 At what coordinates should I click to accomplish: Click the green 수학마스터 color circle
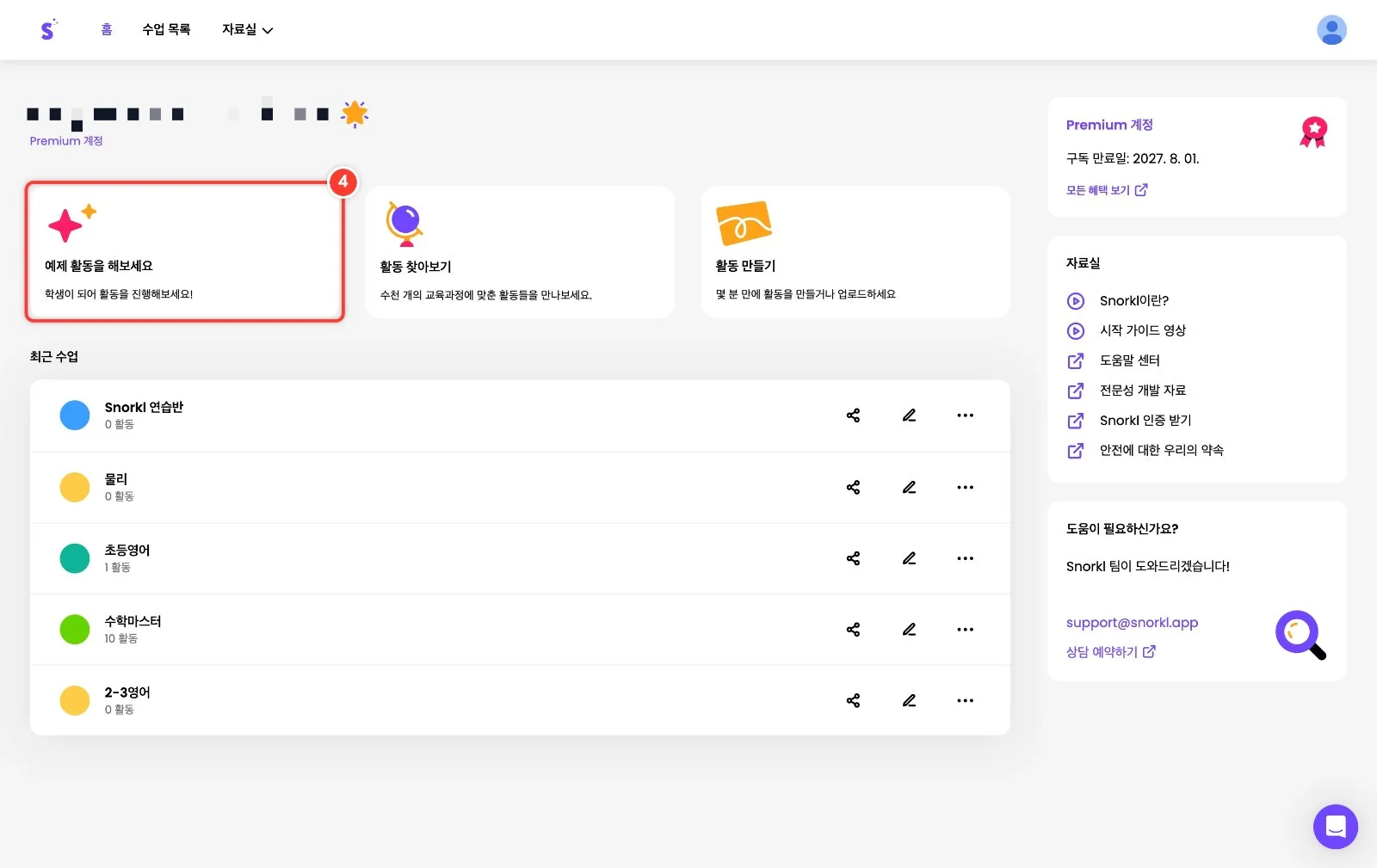tap(75, 630)
